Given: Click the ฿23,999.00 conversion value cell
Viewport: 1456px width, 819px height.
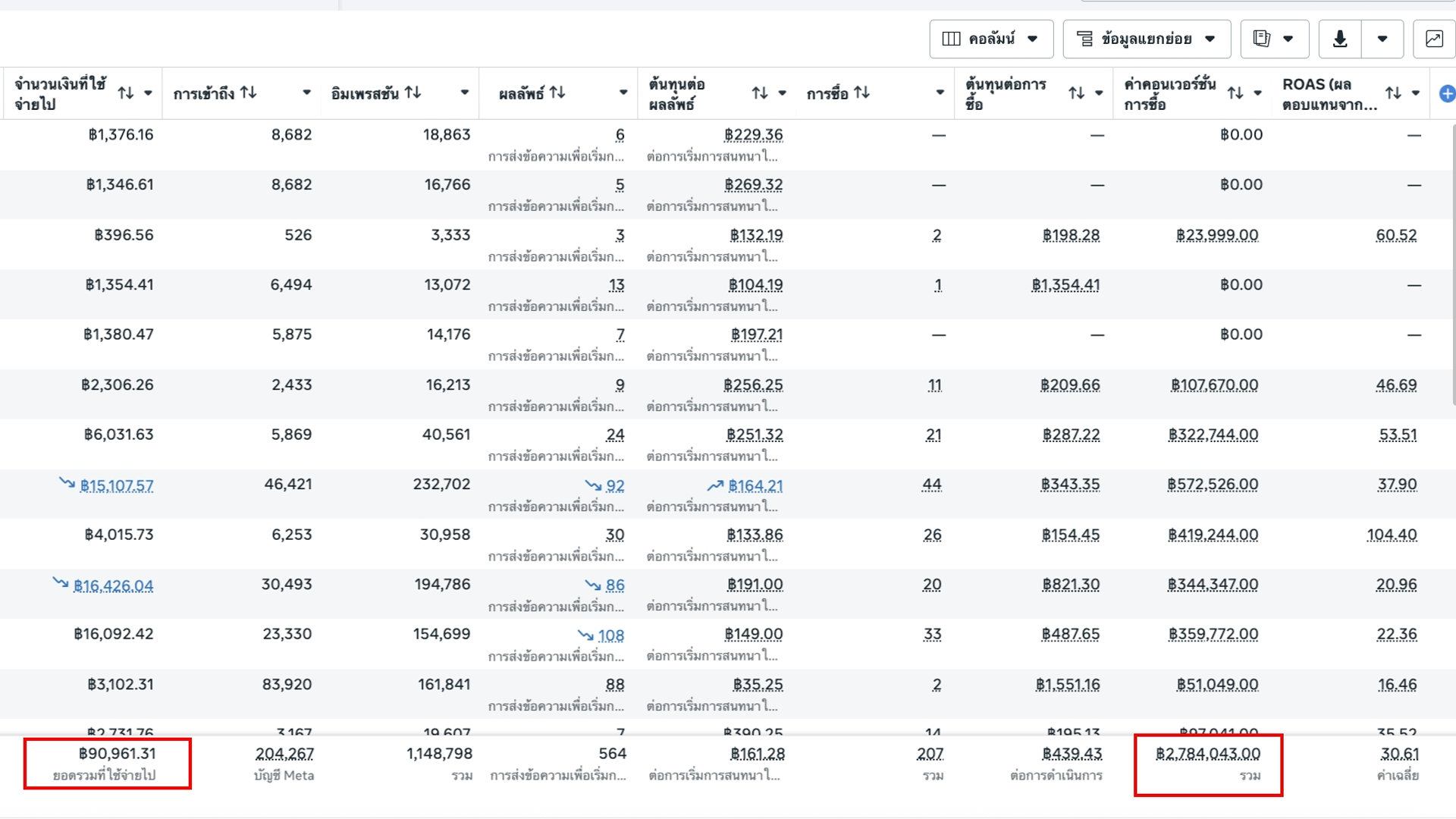Looking at the screenshot, I should tap(1217, 235).
